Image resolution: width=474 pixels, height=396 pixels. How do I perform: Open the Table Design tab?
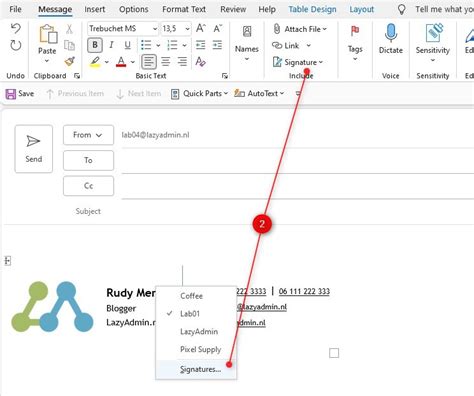click(312, 9)
